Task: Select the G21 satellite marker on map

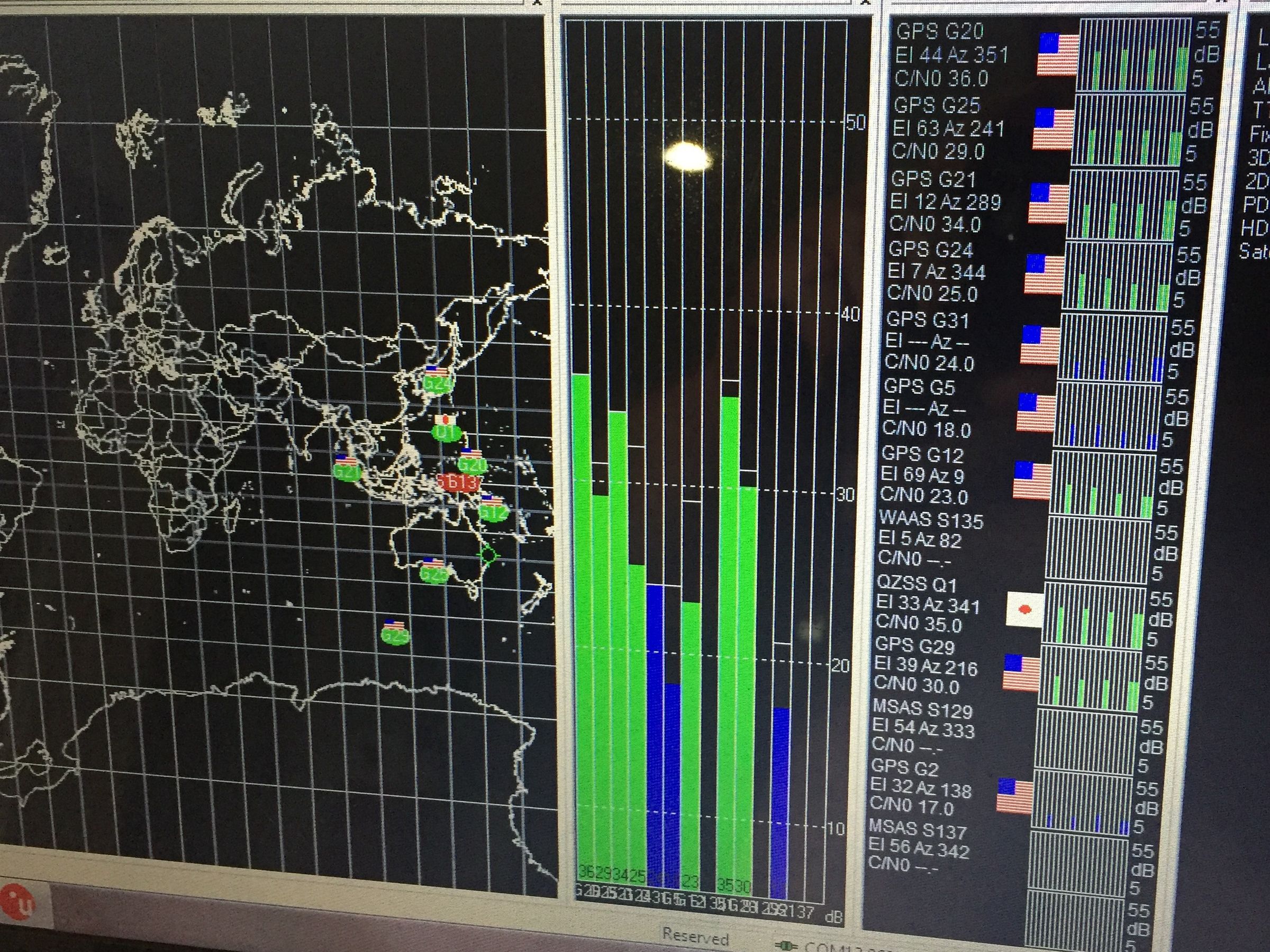Action: [347, 472]
